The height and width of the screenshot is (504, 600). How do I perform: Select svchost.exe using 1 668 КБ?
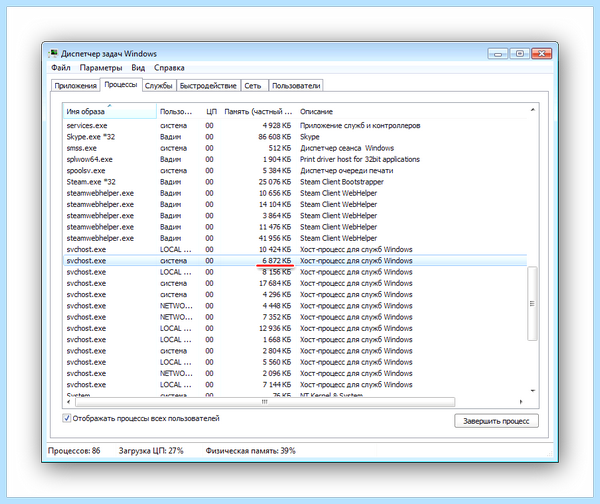(x=295, y=339)
